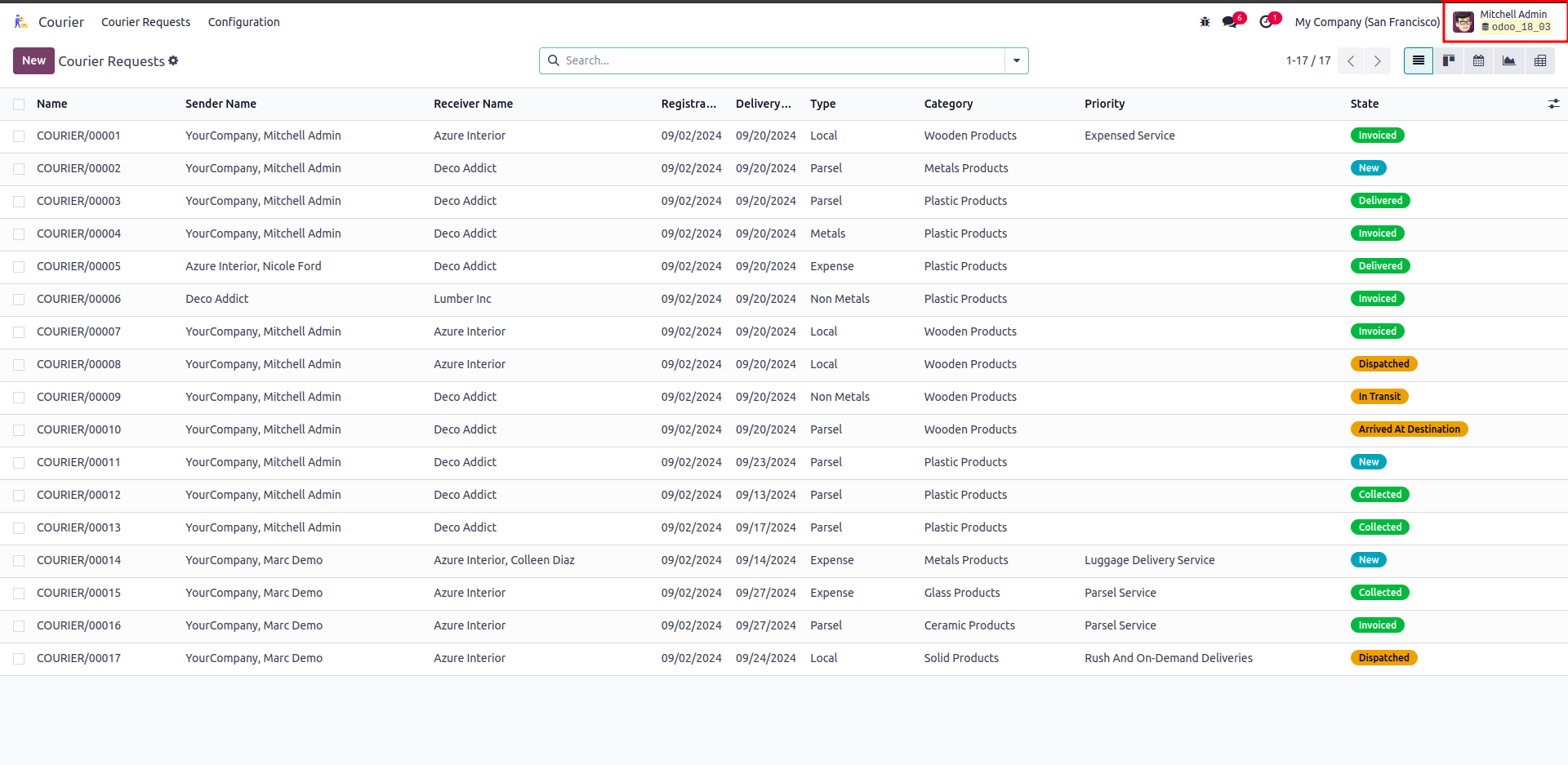This screenshot has height=765, width=1568.
Task: Switch to kanban view
Action: (1449, 61)
